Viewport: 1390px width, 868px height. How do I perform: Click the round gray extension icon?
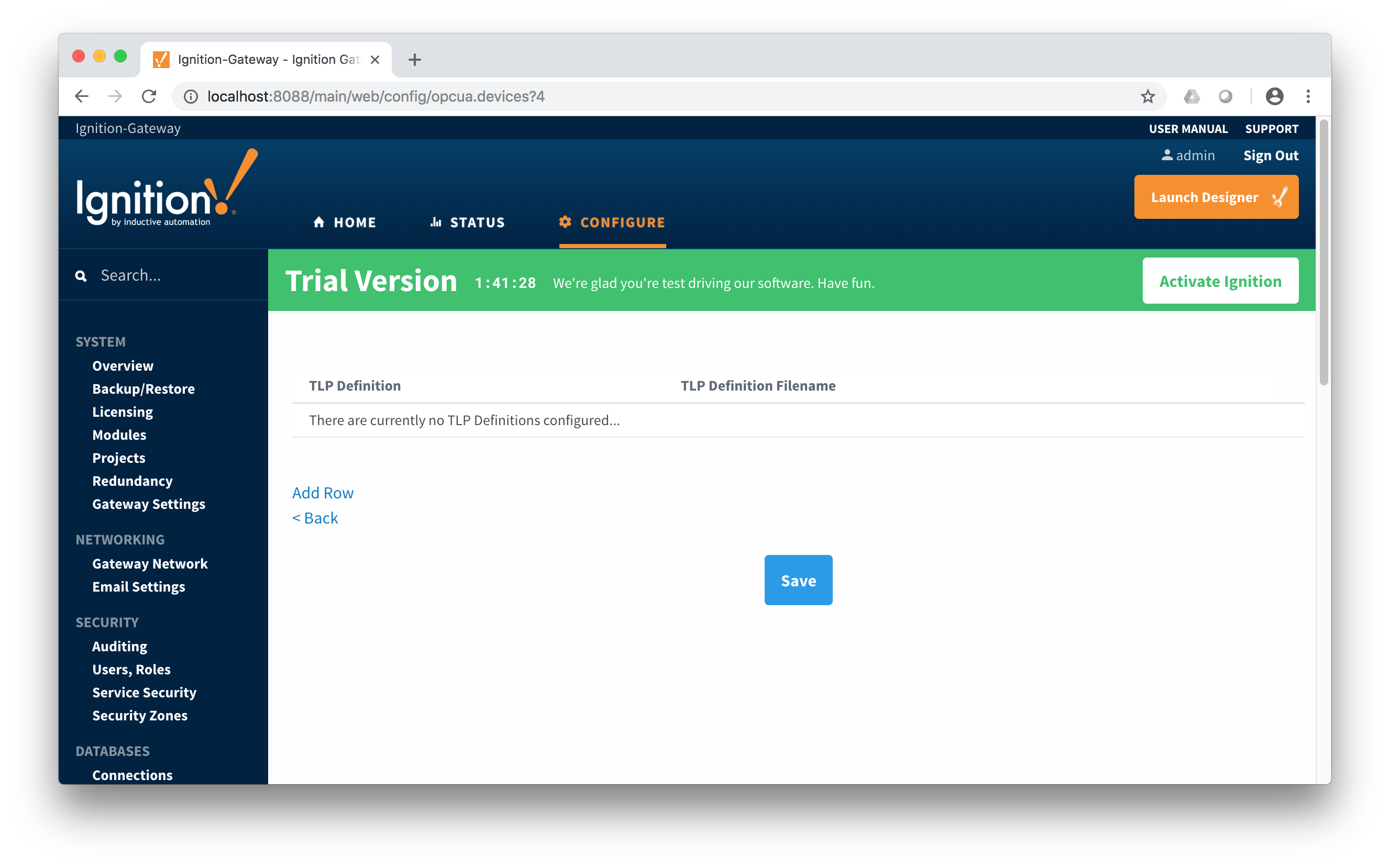coord(1225,96)
